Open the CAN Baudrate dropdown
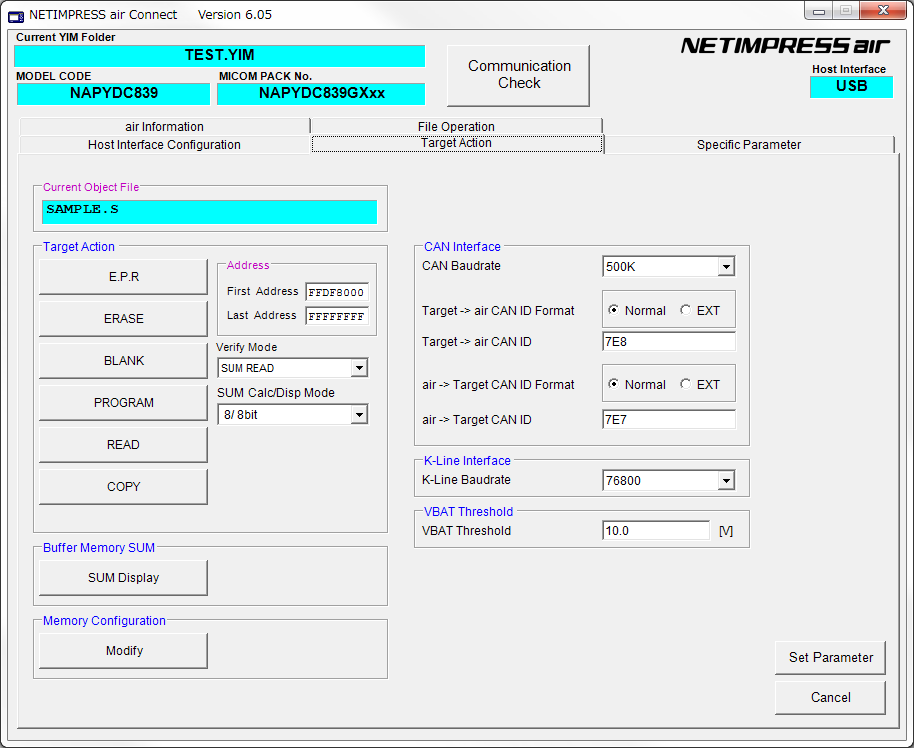This screenshot has width=914, height=748. [726, 267]
